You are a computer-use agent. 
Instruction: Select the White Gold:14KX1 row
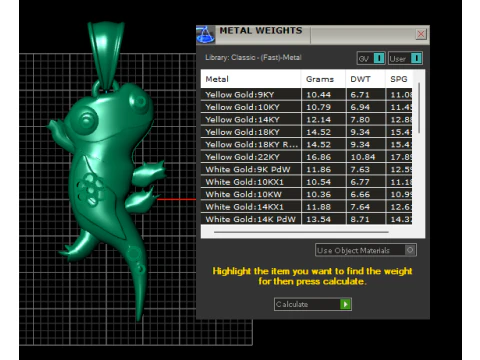pyautogui.click(x=306, y=207)
